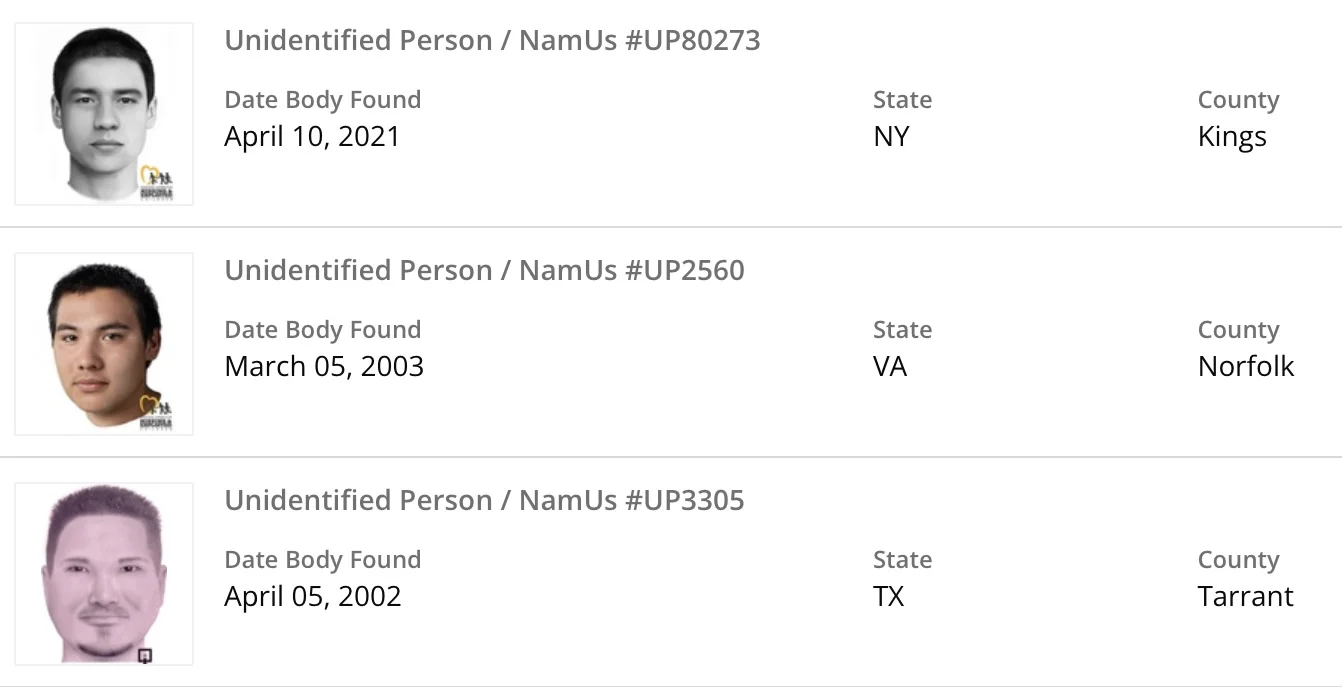Click the Kings county value

click(x=1232, y=137)
